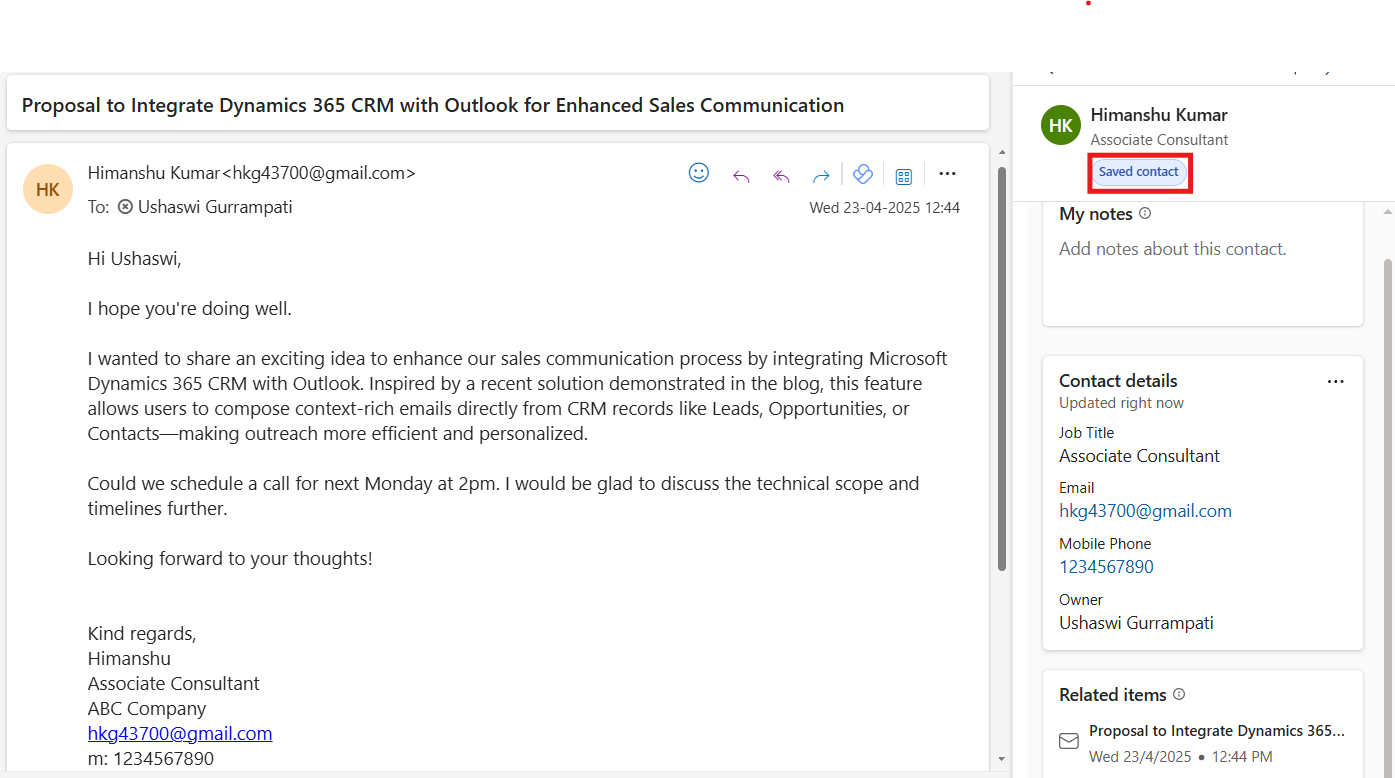Image resolution: width=1395 pixels, height=778 pixels.
Task: Click the green HK contact avatar
Action: tap(1061, 125)
